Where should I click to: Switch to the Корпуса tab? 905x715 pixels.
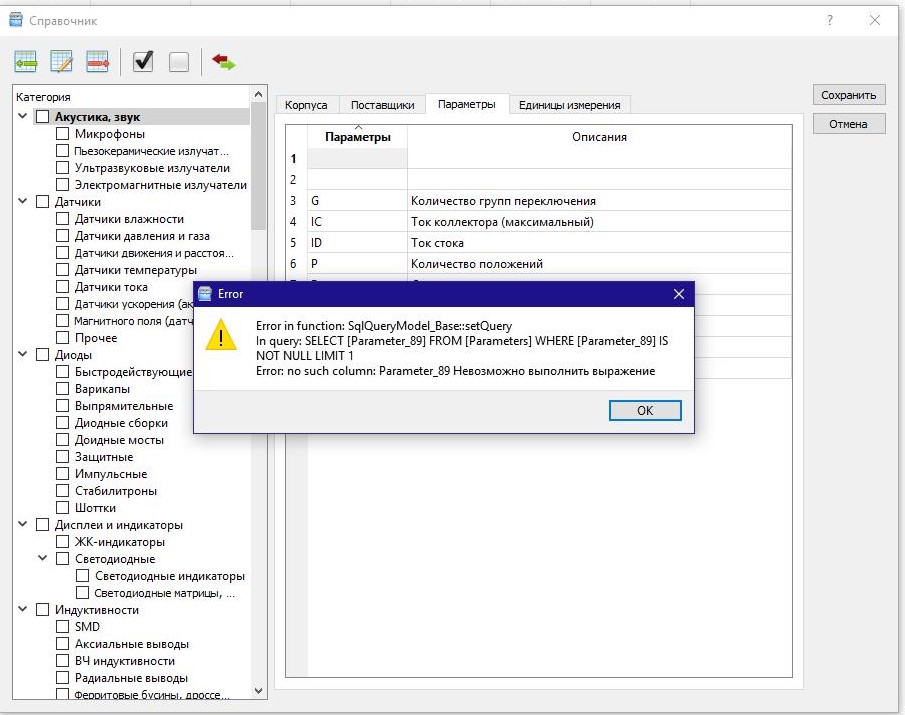306,105
